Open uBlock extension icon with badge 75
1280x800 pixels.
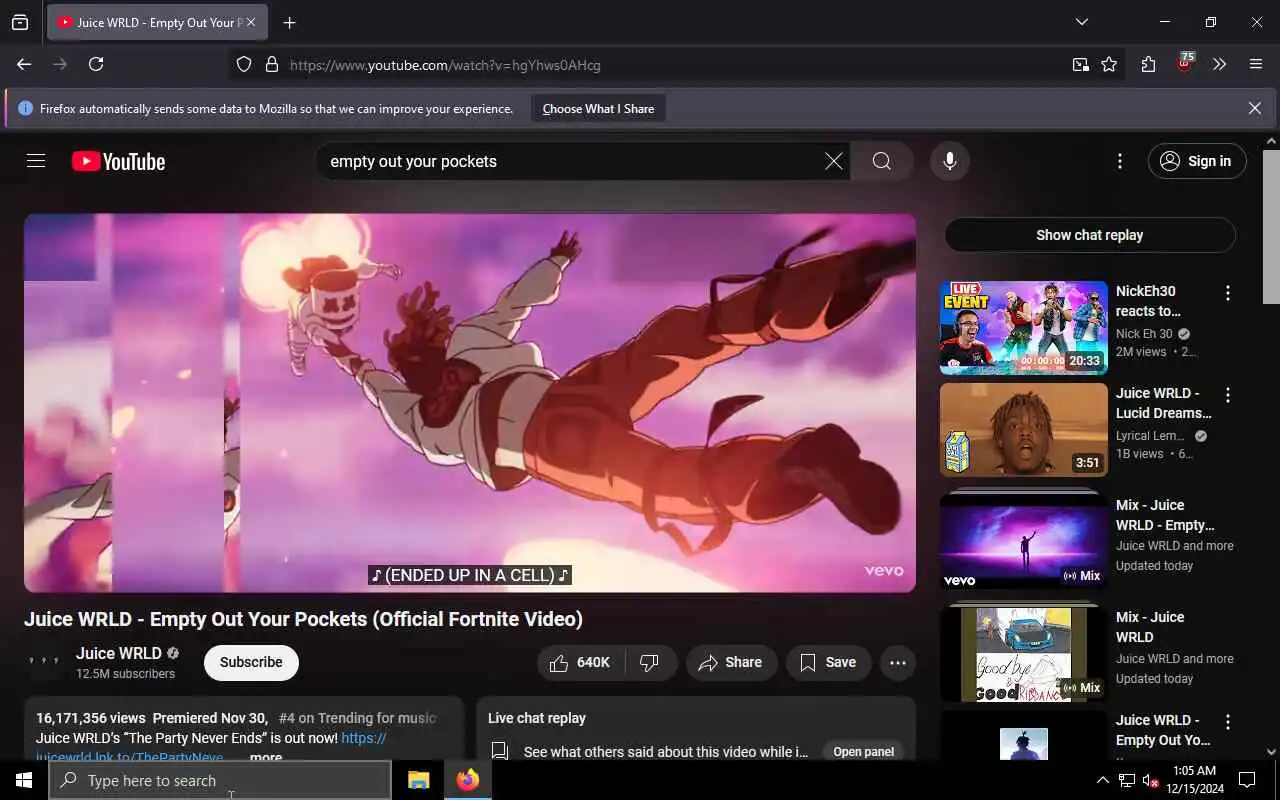coord(1185,63)
